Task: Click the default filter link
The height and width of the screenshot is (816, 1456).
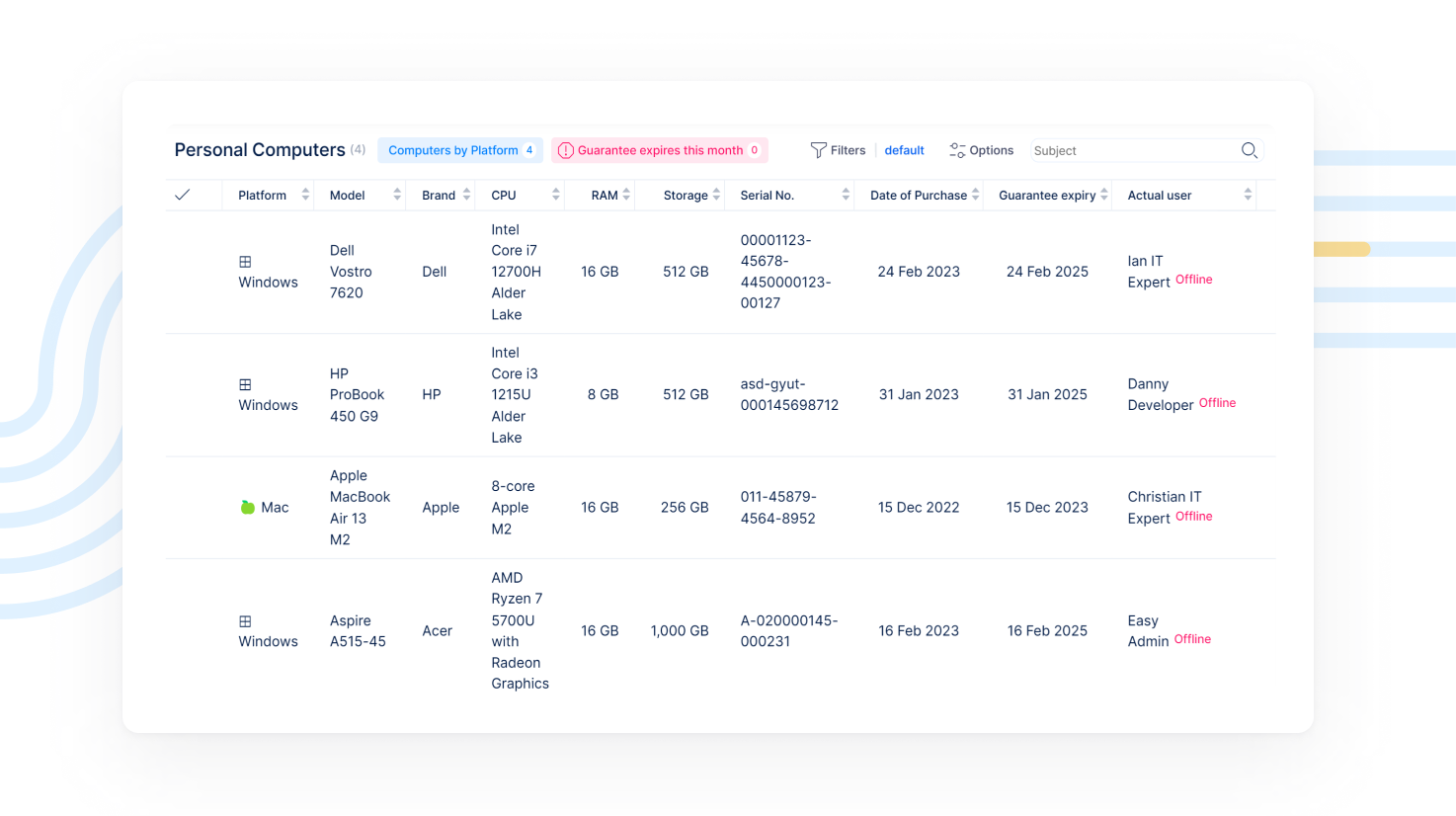Action: tap(904, 150)
